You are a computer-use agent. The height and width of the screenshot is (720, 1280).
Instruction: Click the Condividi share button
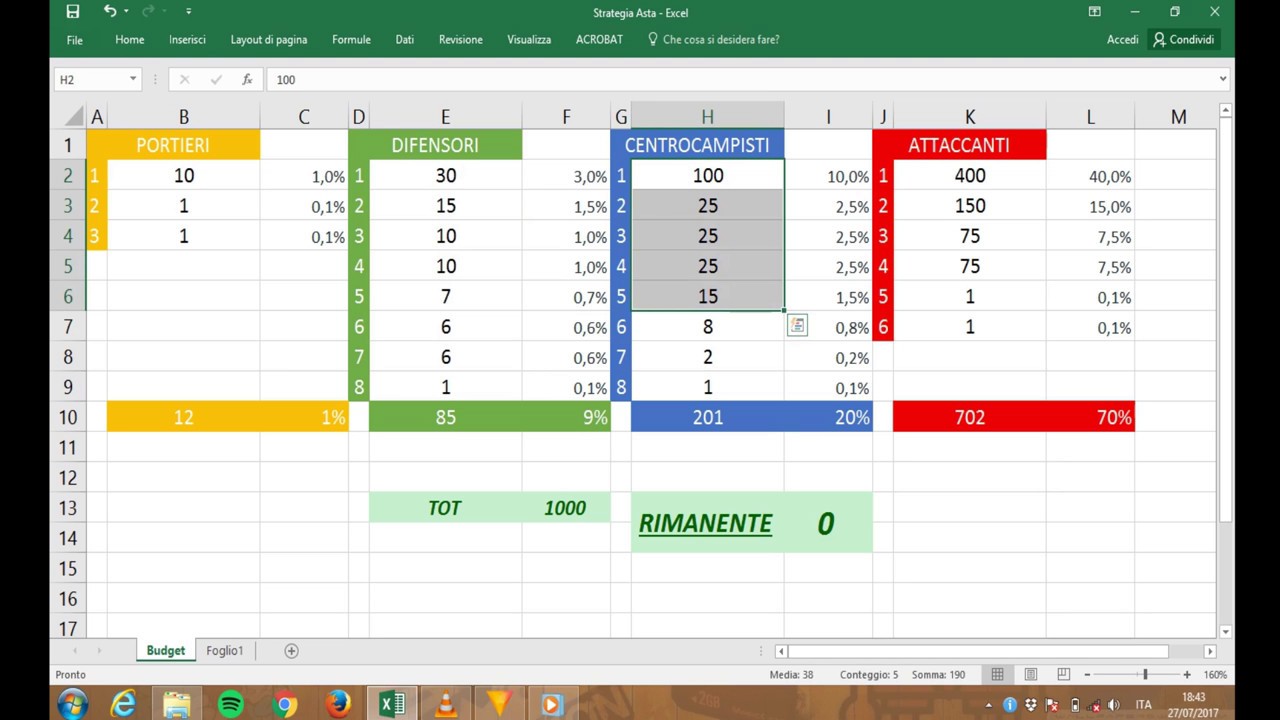coord(1183,40)
